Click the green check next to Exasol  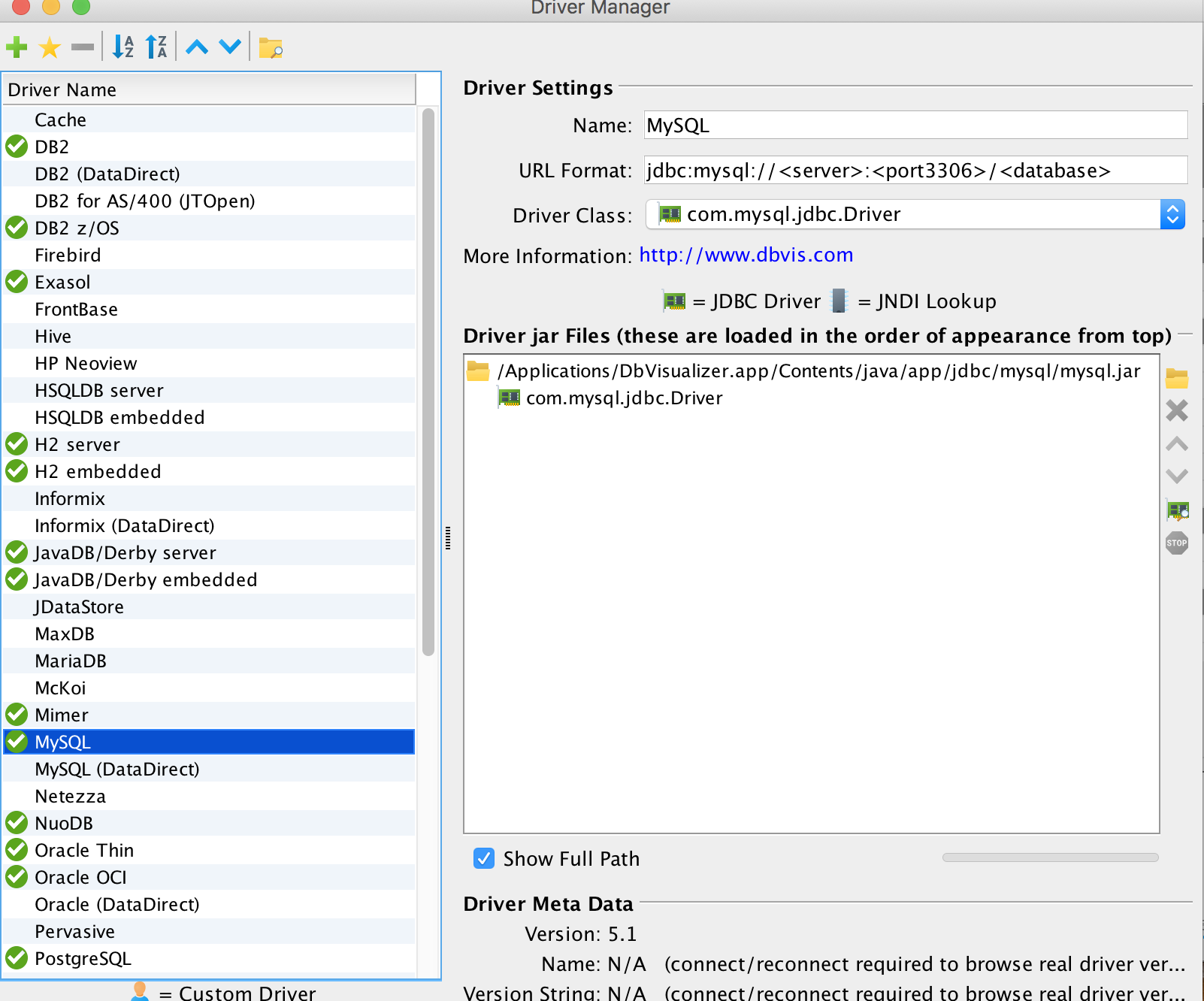point(17,282)
